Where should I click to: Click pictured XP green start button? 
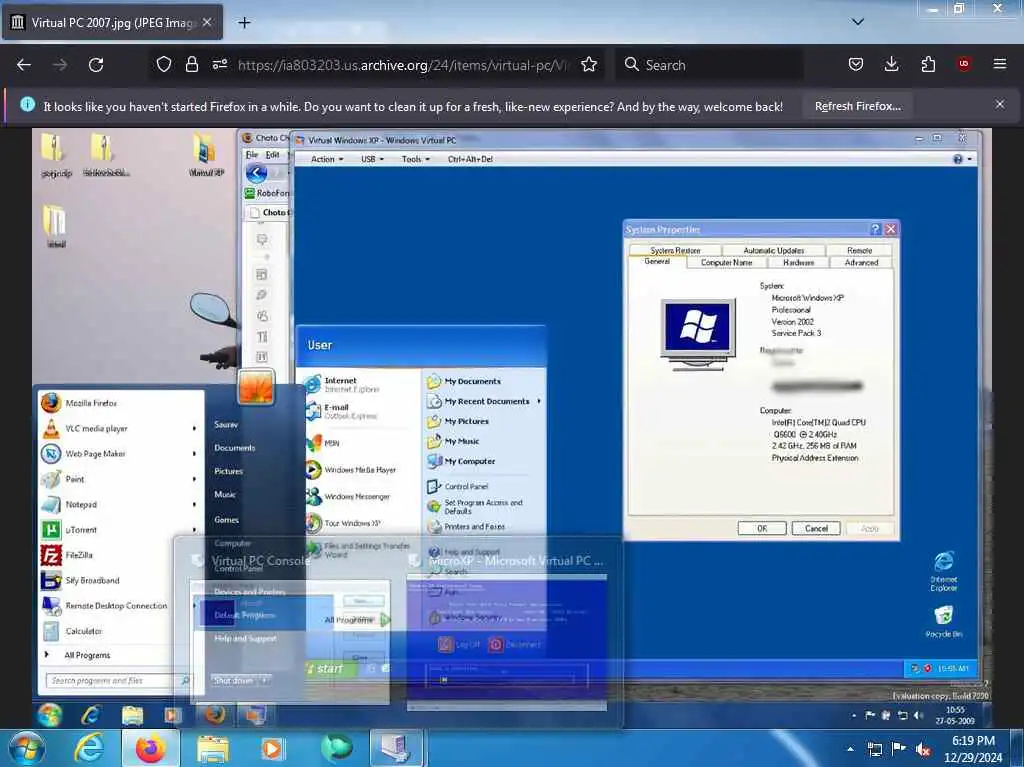coord(331,668)
